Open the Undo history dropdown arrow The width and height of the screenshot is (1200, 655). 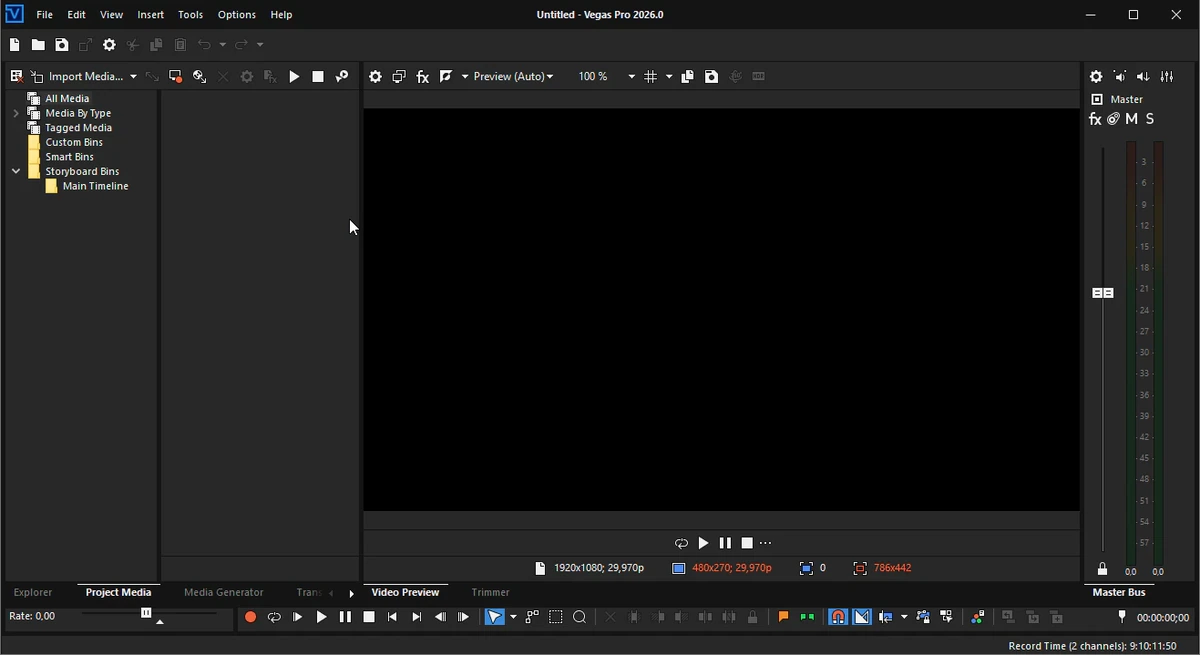point(223,45)
